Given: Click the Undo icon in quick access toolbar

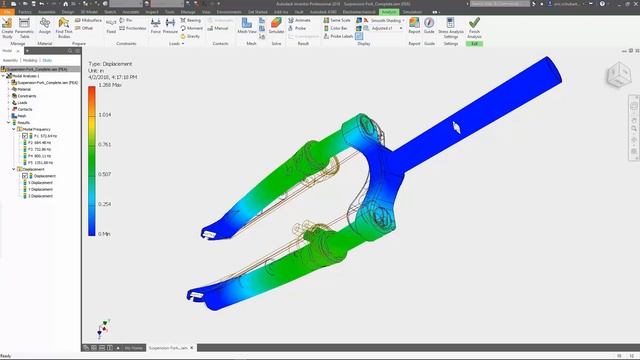Looking at the screenshot, I should point(41,4).
